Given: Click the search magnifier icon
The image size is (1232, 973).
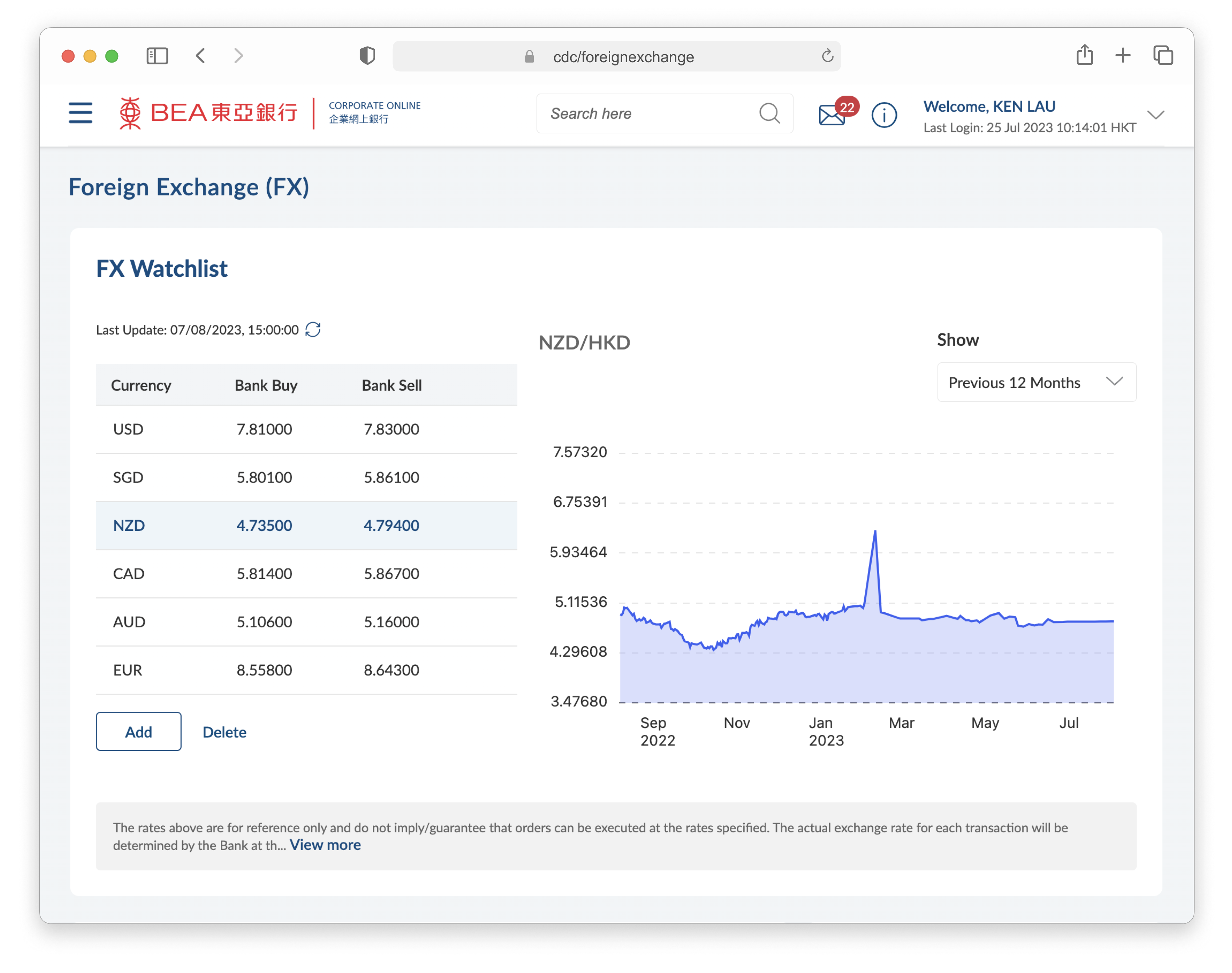Looking at the screenshot, I should [769, 113].
